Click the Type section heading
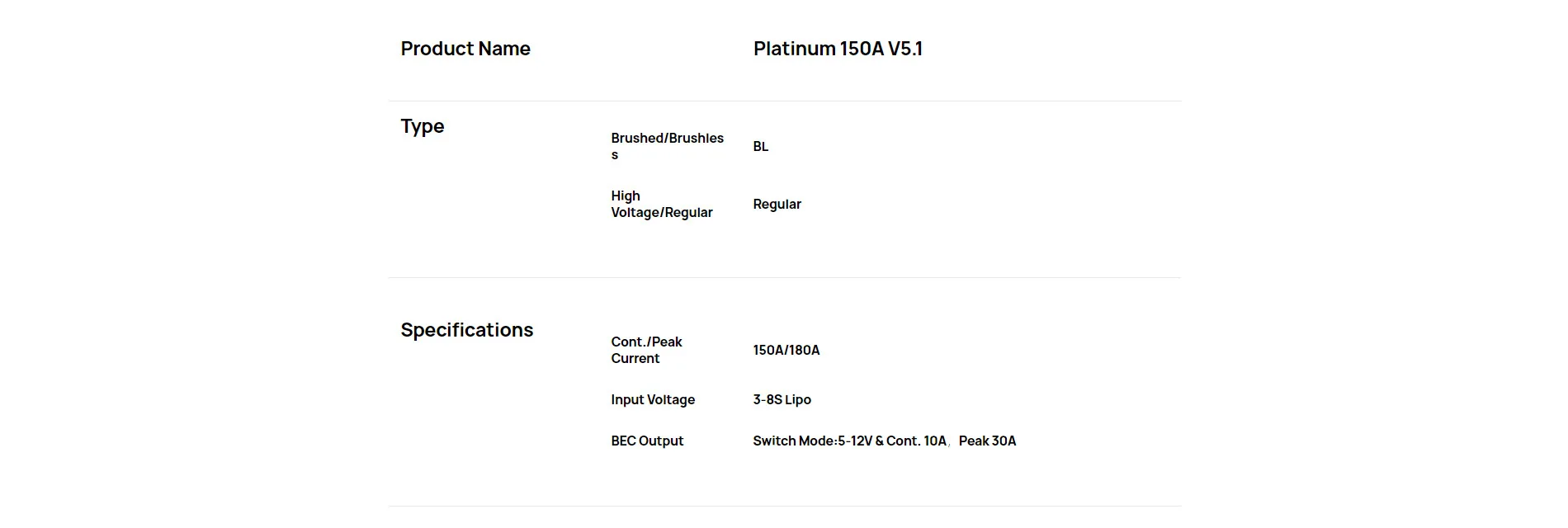Viewport: 1568px width, 528px height. pos(423,126)
